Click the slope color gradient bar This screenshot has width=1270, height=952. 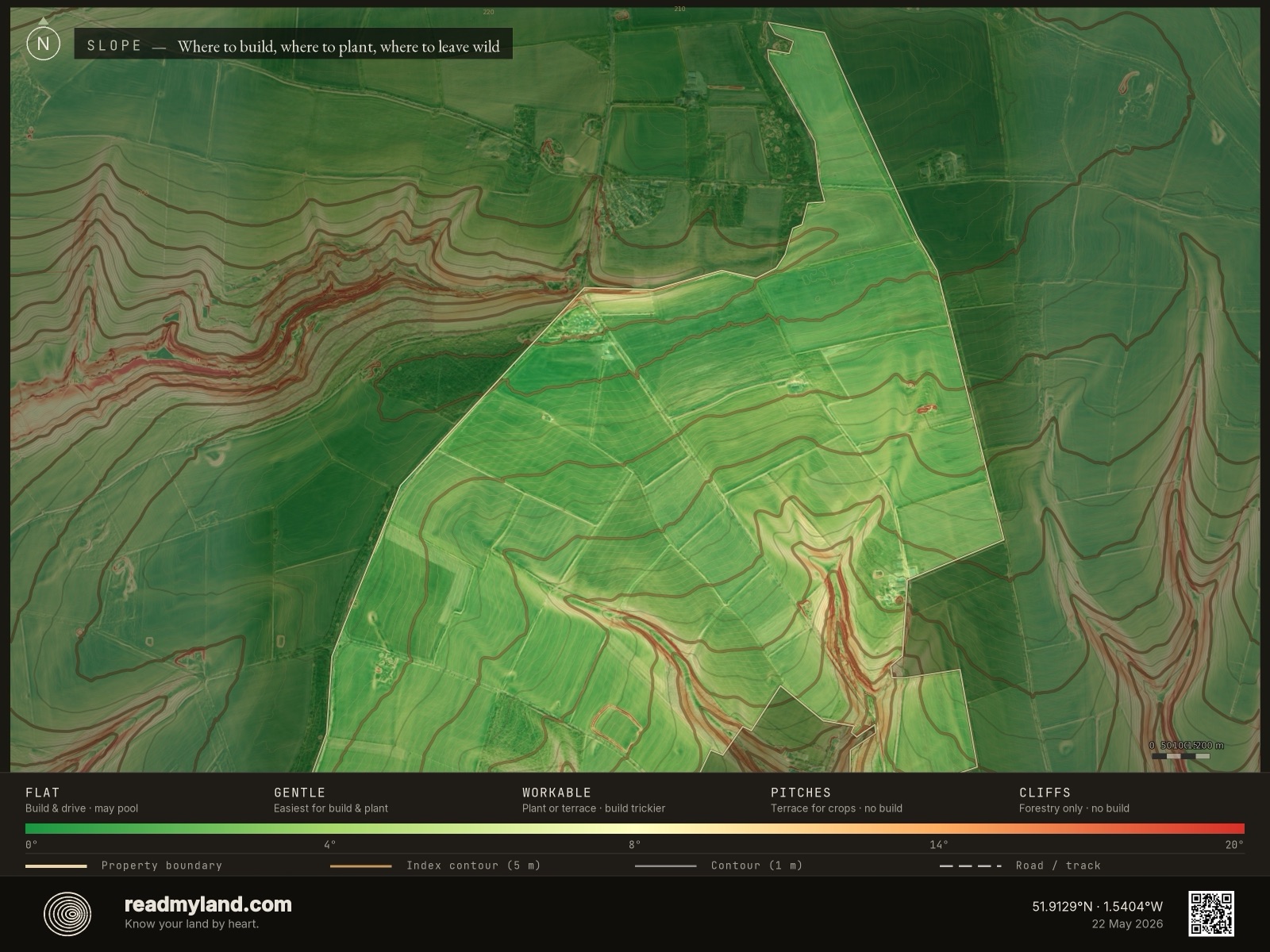pyautogui.click(x=635, y=828)
